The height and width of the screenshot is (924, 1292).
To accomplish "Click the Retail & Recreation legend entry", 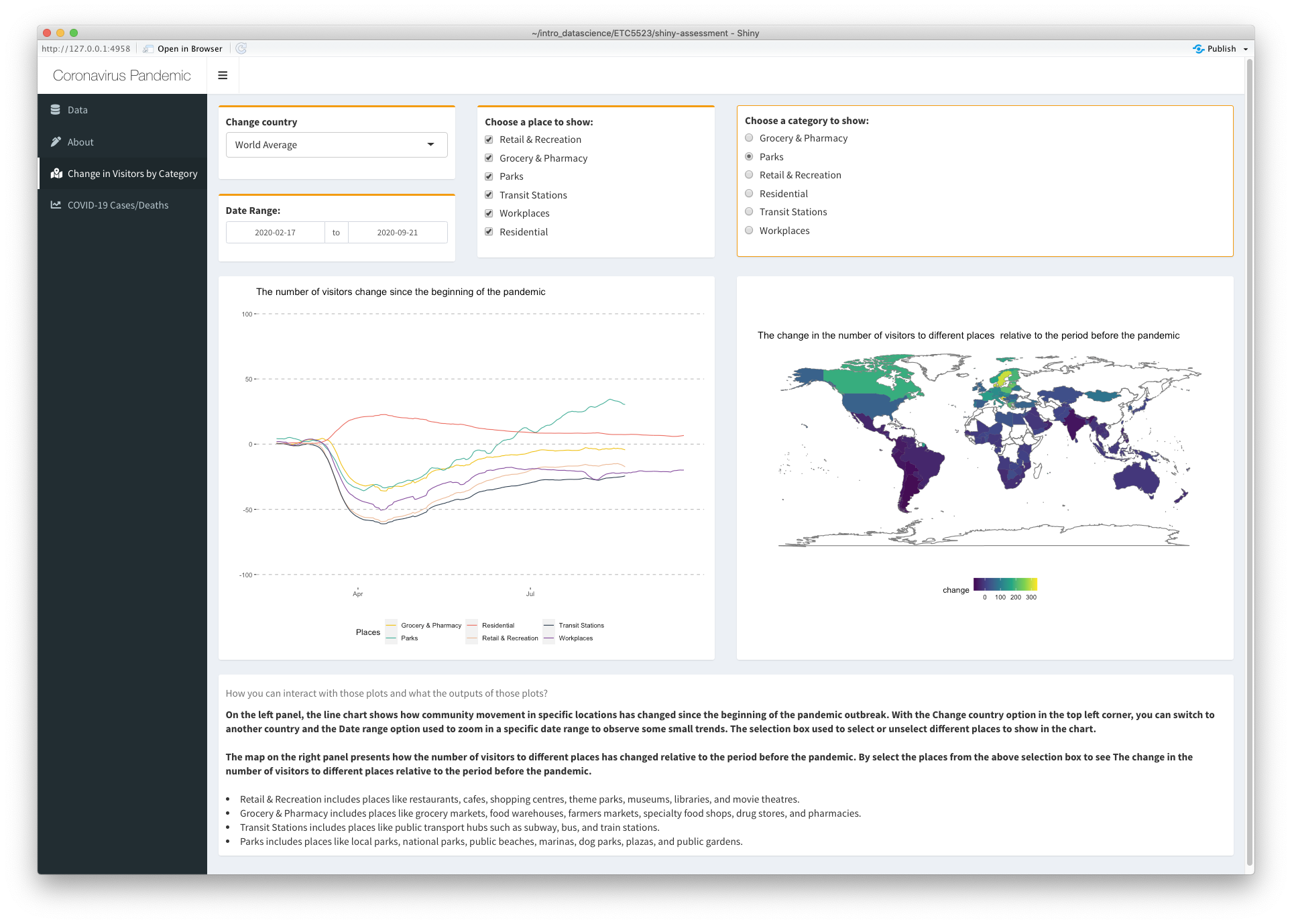I will click(x=502, y=638).
